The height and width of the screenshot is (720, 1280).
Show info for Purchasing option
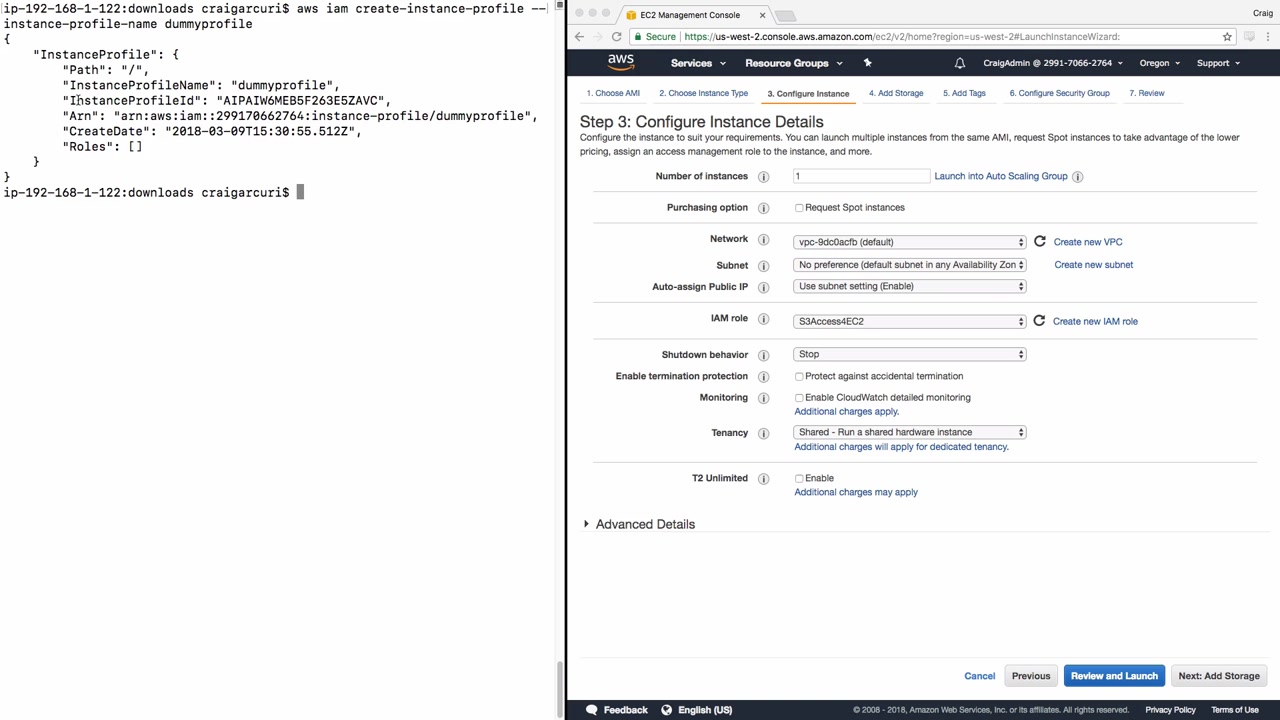tap(763, 208)
